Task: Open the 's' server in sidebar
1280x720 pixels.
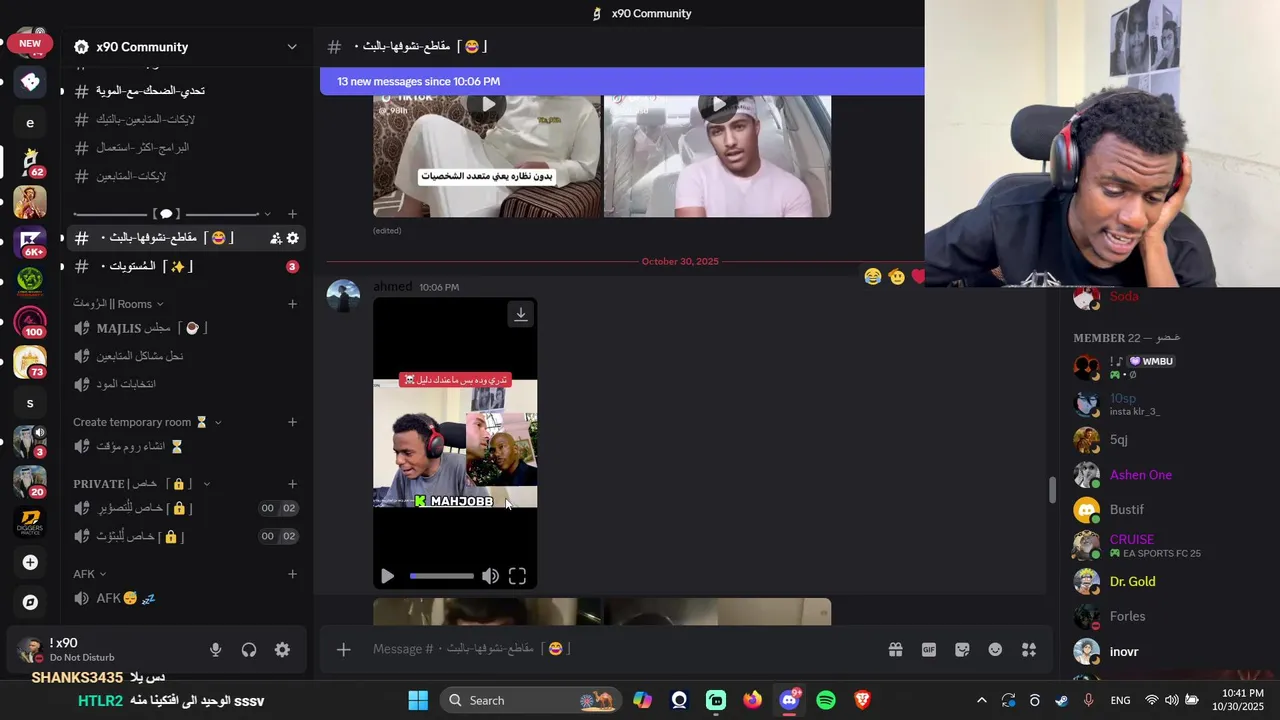Action: pyautogui.click(x=30, y=402)
